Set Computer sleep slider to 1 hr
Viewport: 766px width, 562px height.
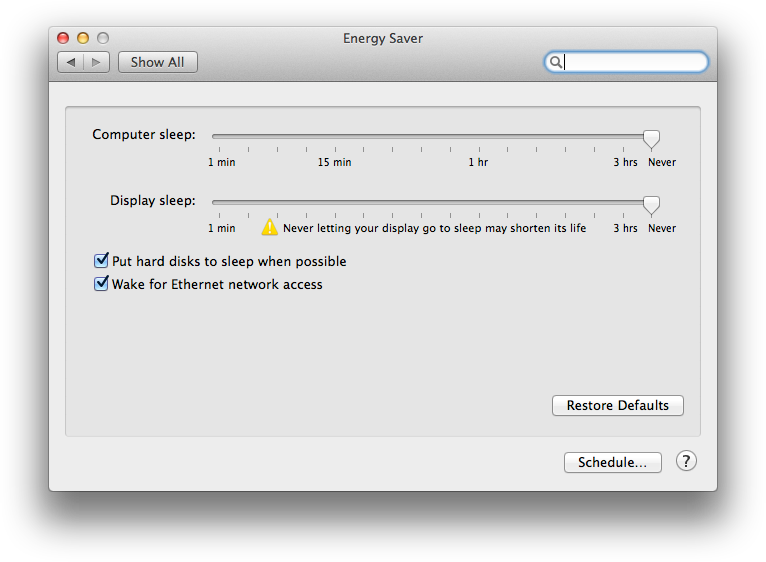pyautogui.click(x=478, y=136)
